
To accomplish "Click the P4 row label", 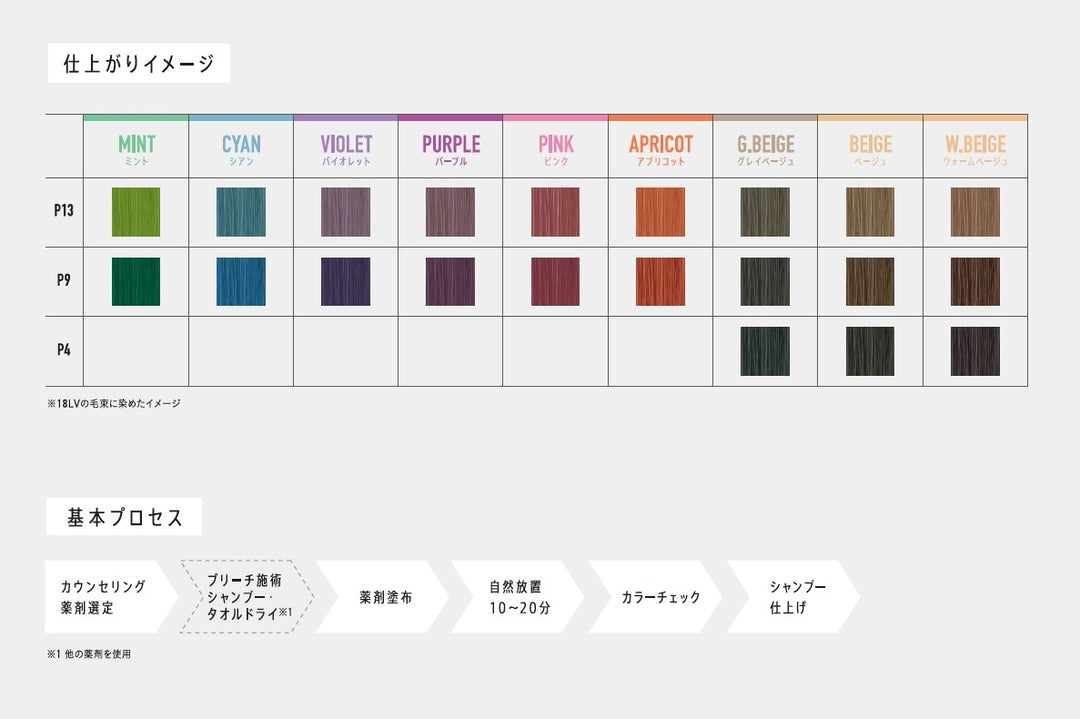I will 64,351.
